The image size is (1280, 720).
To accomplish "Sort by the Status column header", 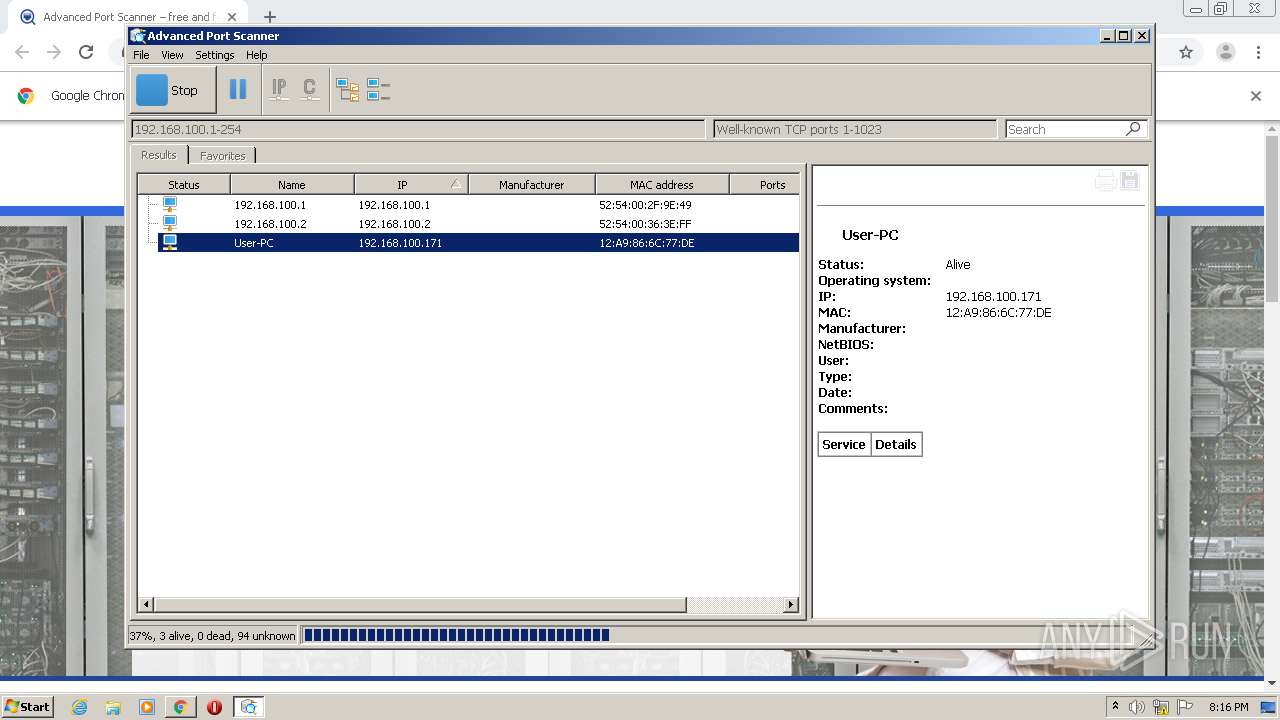I will (x=184, y=184).
